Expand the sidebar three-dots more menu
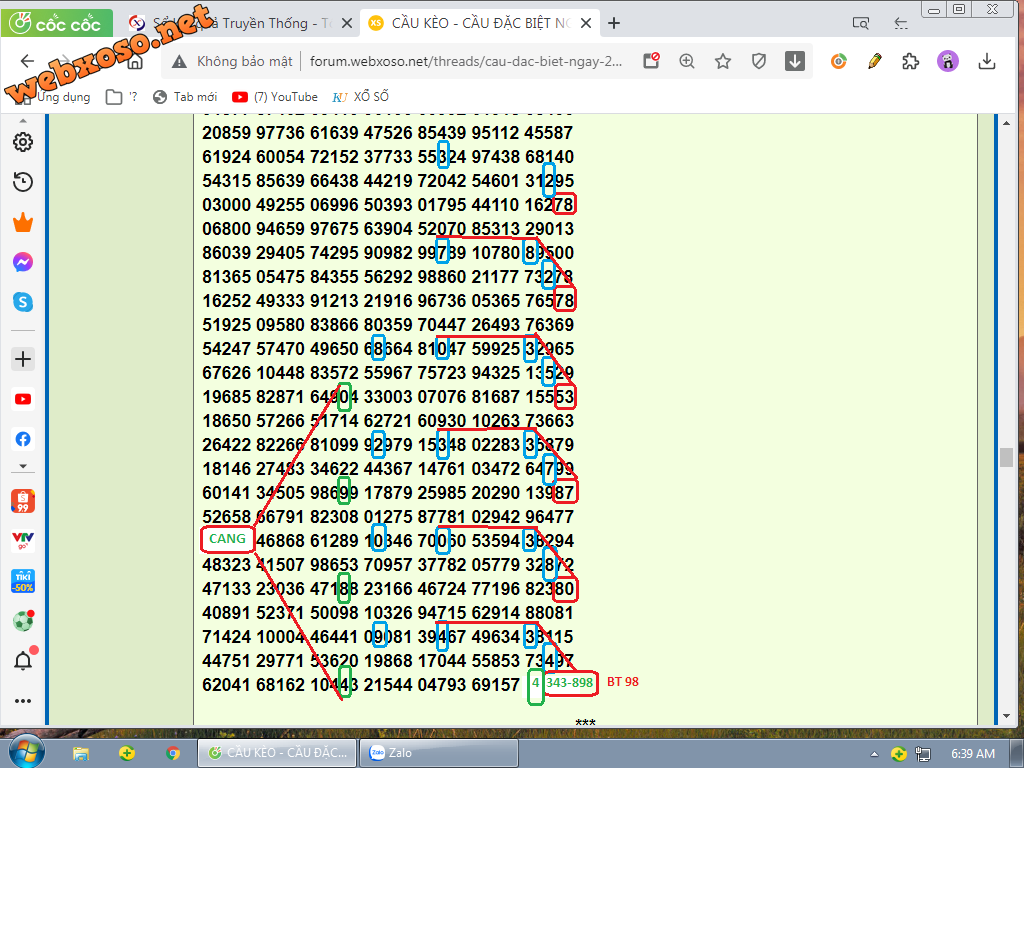This screenshot has height=952, width=1036. coord(22,701)
